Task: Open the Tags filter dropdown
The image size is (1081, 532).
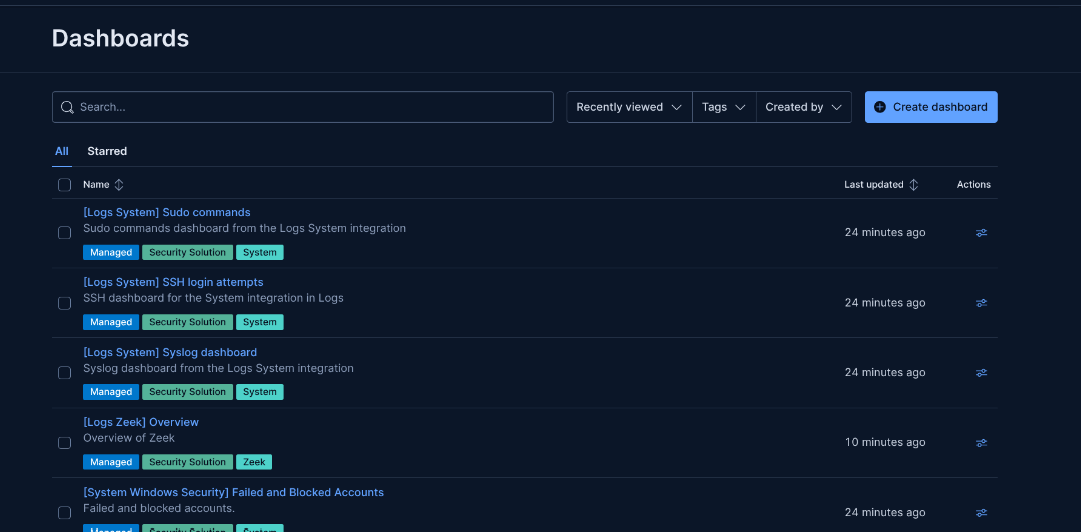Action: point(724,108)
